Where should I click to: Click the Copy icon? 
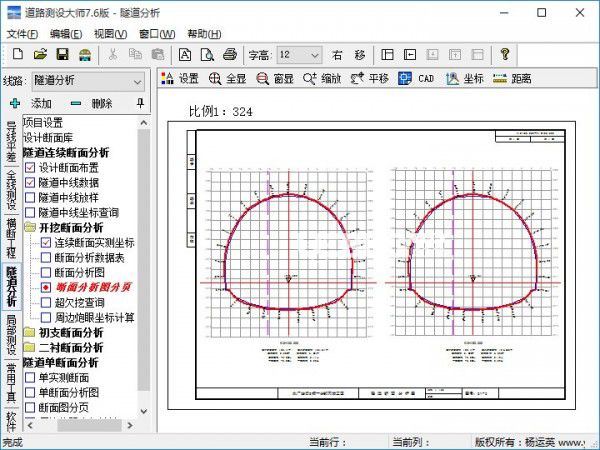135,54
